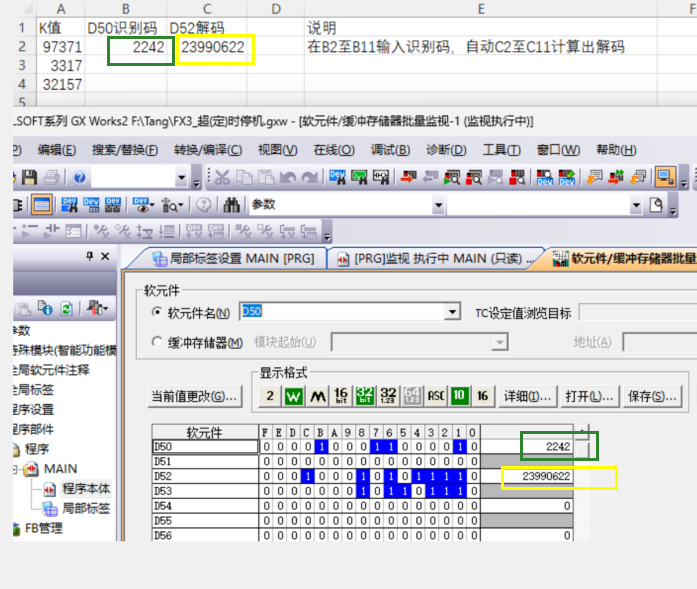
Task: Select the 软元件名 radio button
Action: [156, 313]
